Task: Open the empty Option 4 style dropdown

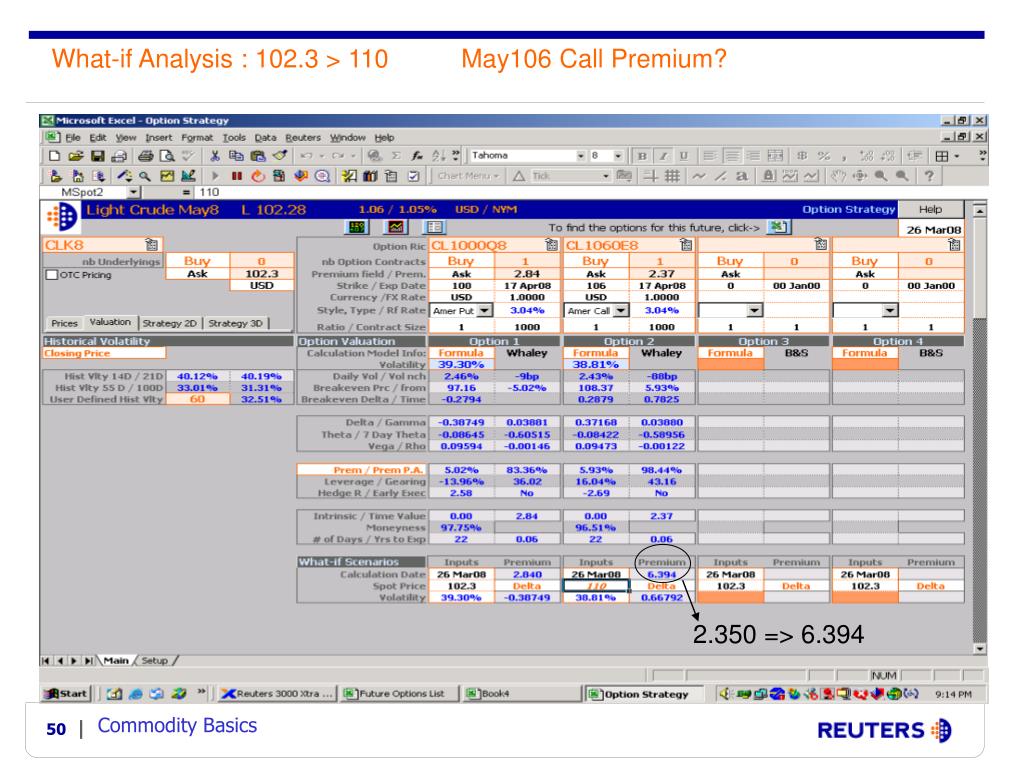Action: coord(889,311)
